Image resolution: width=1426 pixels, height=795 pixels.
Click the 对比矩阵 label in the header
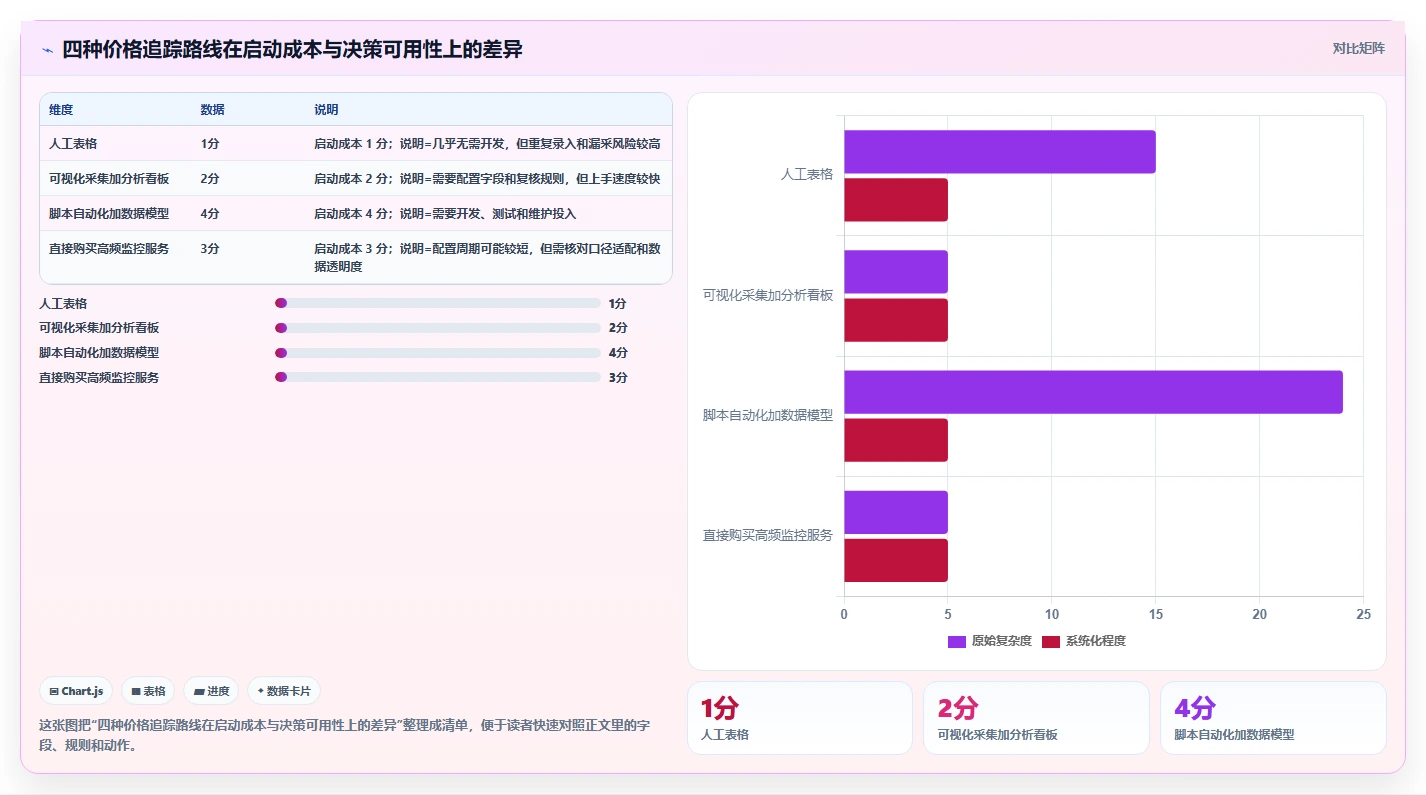coord(1358,48)
